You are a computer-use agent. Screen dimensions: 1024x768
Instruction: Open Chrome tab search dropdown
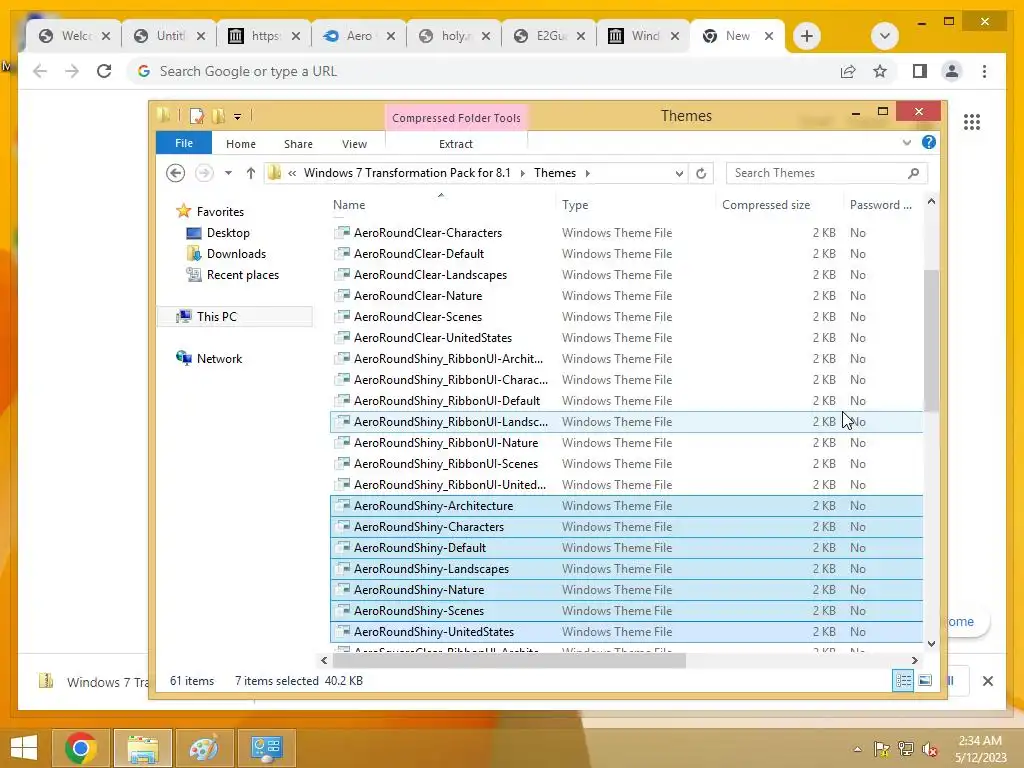884,36
